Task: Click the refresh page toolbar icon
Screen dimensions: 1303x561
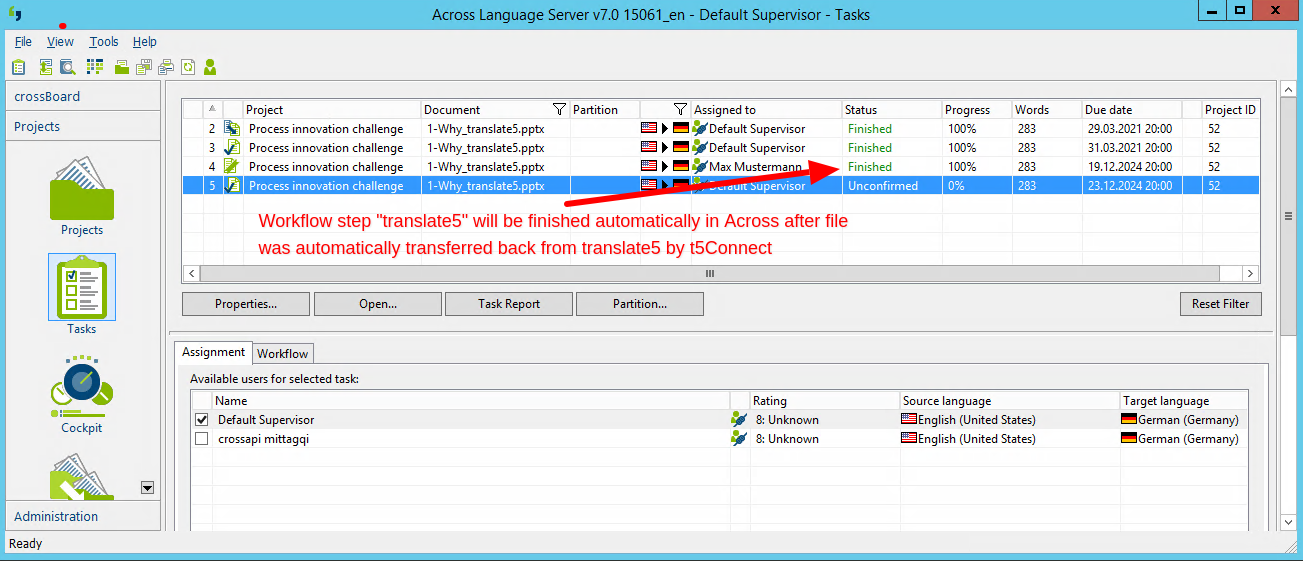Action: click(x=188, y=67)
